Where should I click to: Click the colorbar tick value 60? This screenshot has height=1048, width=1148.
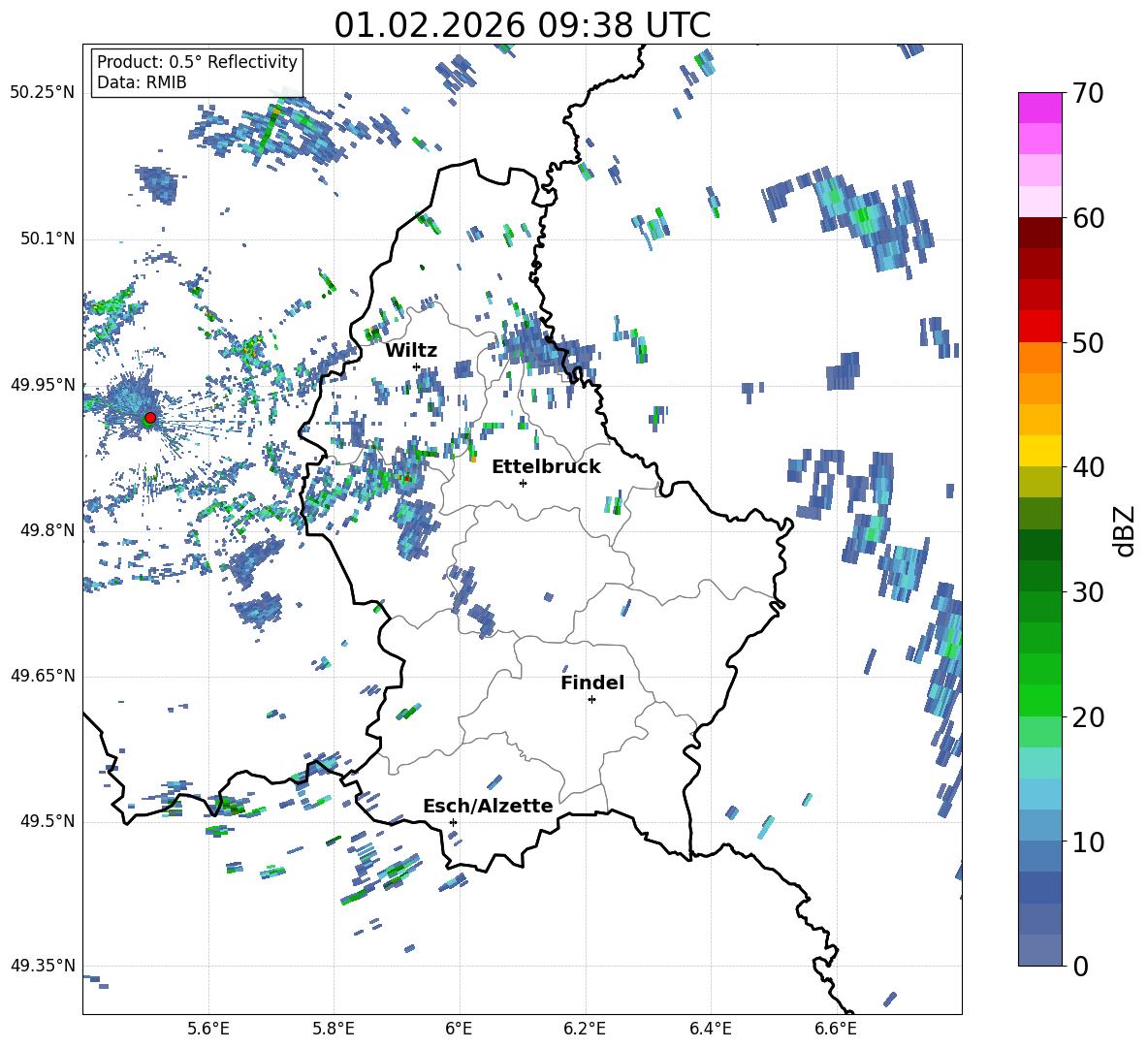(1088, 218)
